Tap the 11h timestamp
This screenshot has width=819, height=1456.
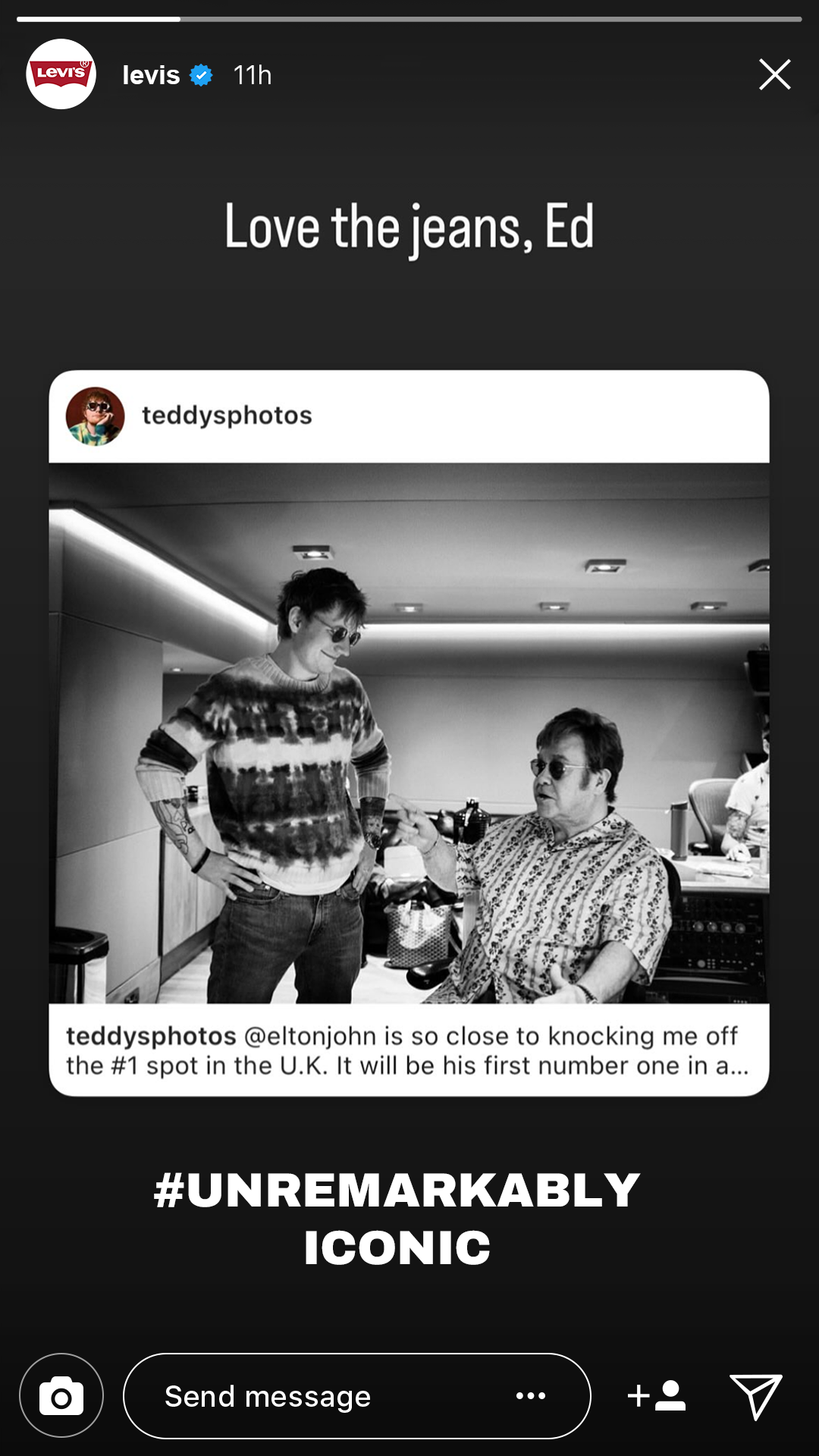pos(253,75)
